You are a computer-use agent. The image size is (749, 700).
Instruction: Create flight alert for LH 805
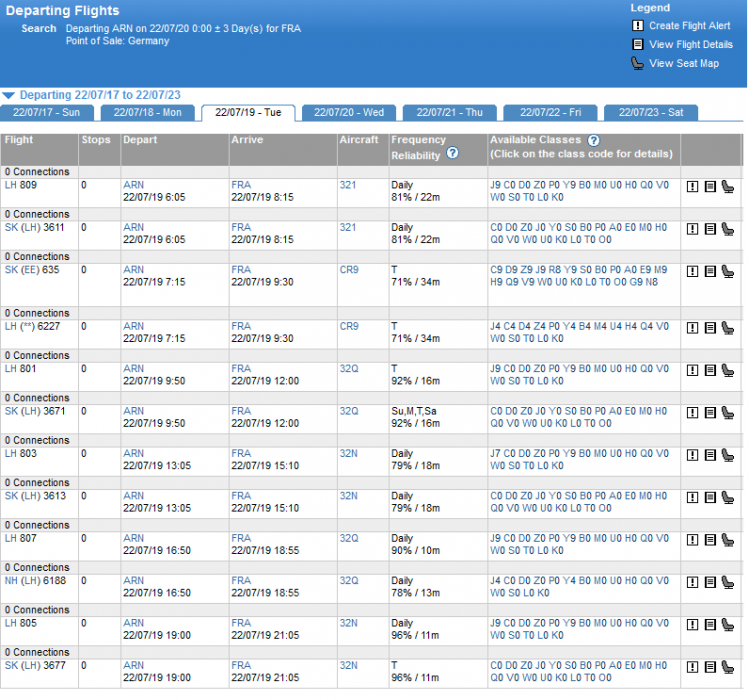(x=693, y=624)
